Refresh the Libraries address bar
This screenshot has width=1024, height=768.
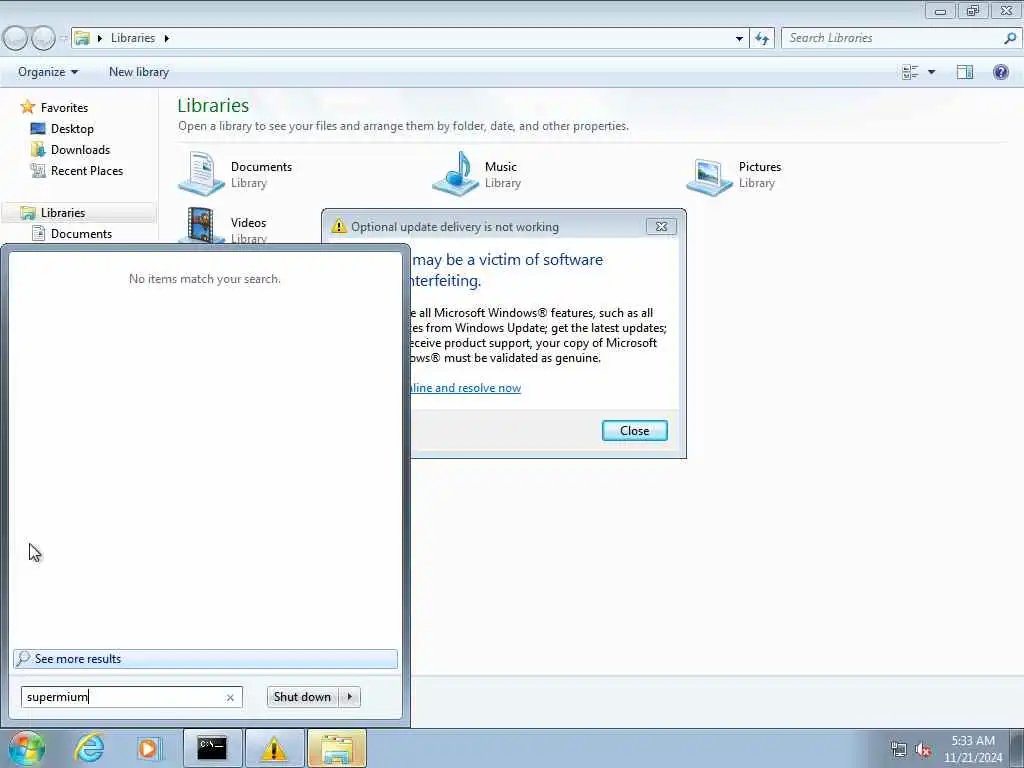pos(762,38)
